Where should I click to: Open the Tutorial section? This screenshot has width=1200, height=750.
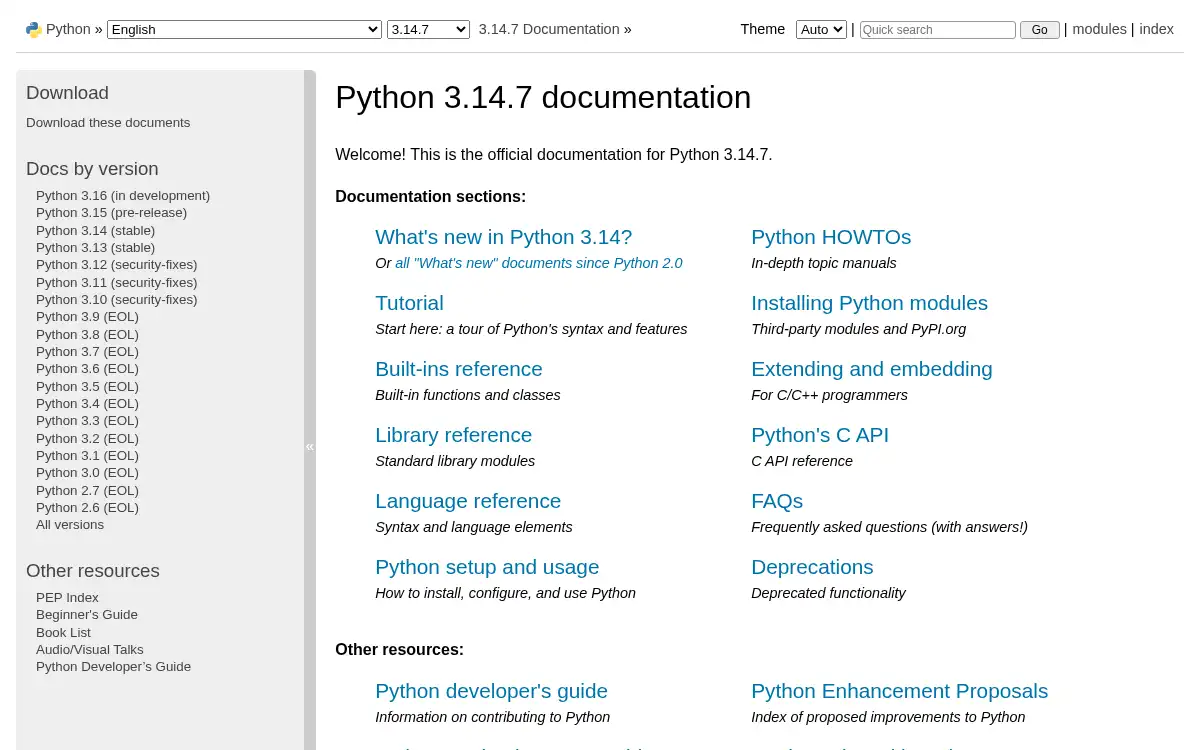409,303
